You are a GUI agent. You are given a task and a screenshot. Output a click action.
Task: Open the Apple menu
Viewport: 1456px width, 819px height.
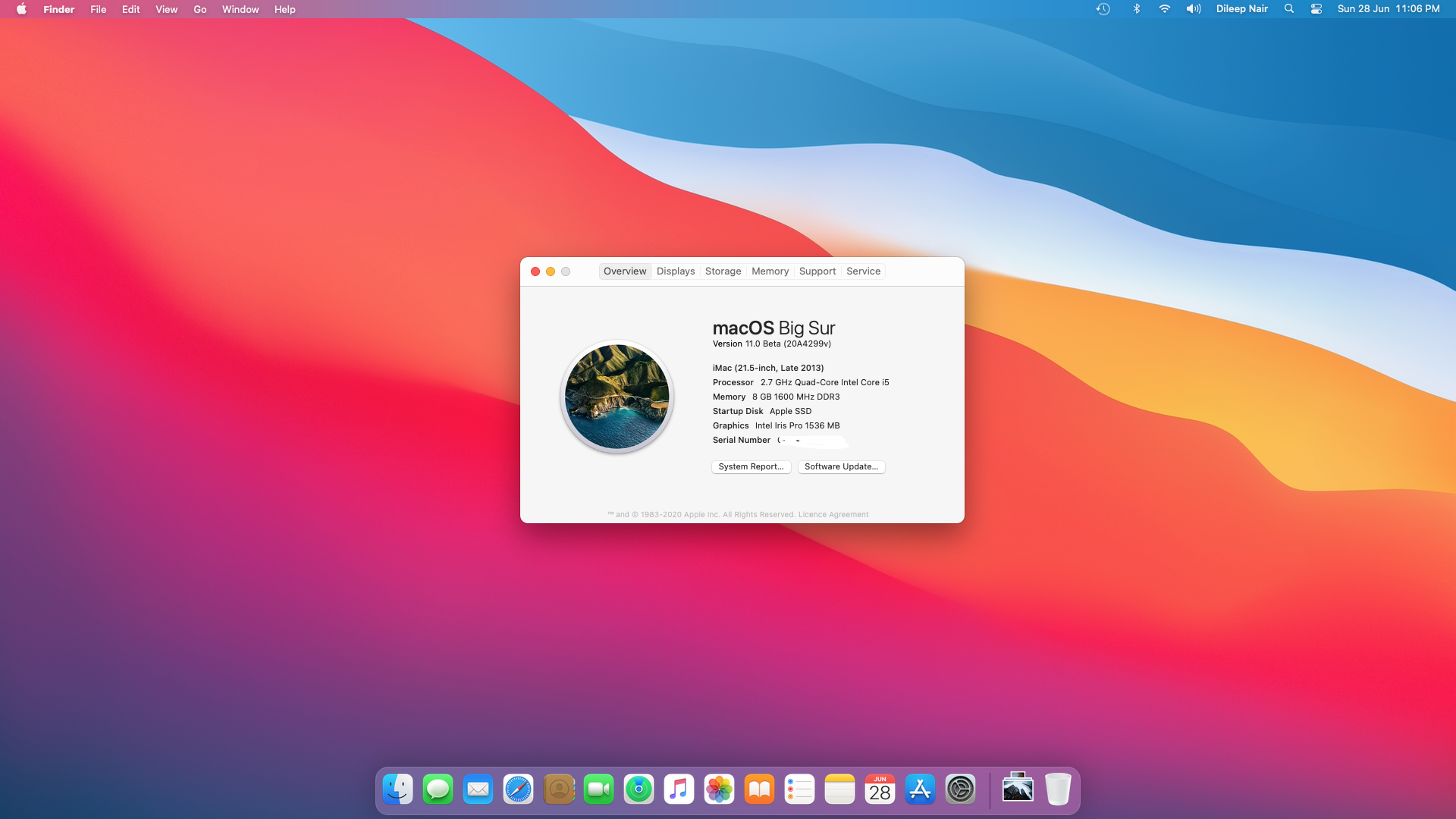tap(21, 9)
